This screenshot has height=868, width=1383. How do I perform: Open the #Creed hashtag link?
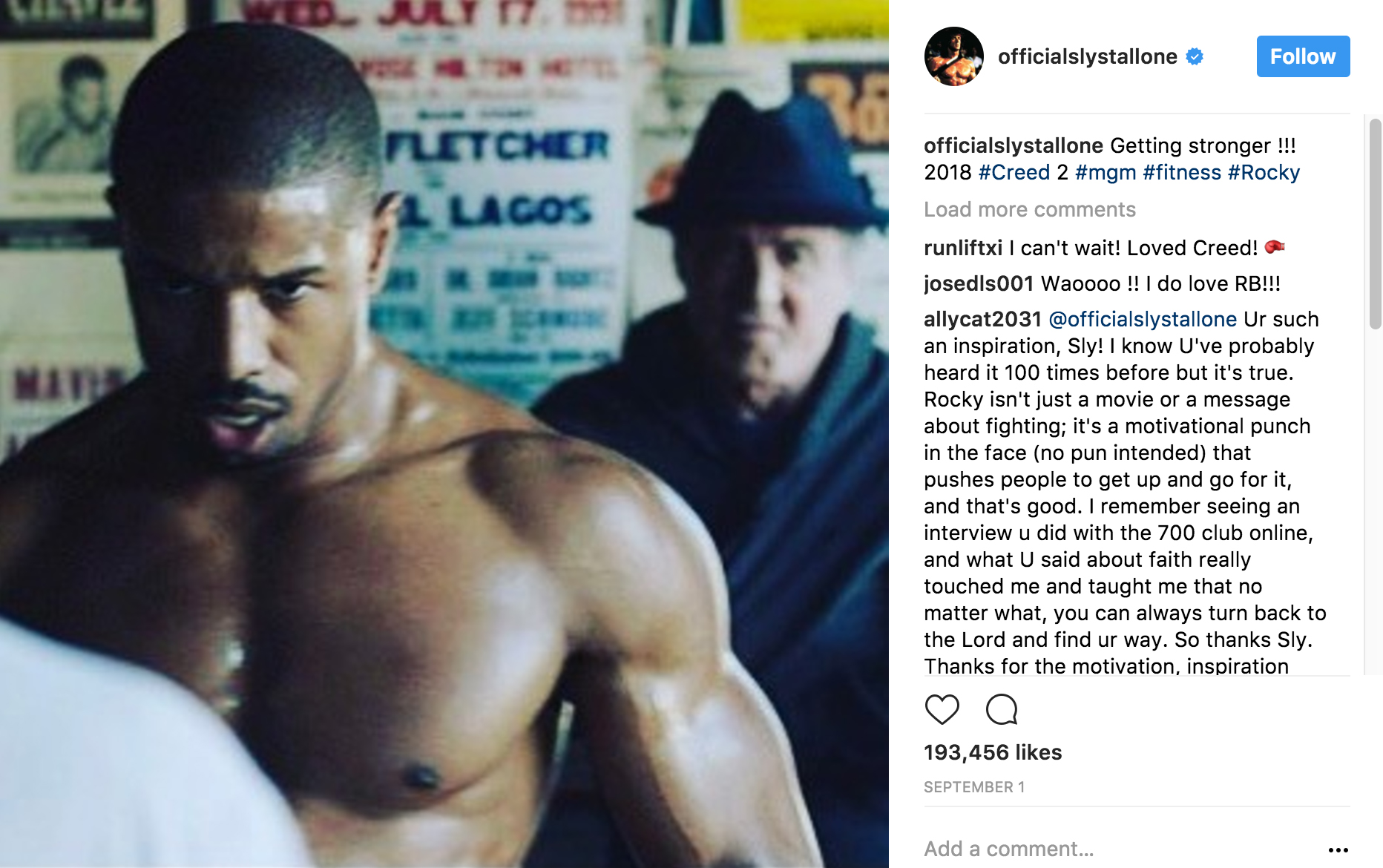(1014, 173)
